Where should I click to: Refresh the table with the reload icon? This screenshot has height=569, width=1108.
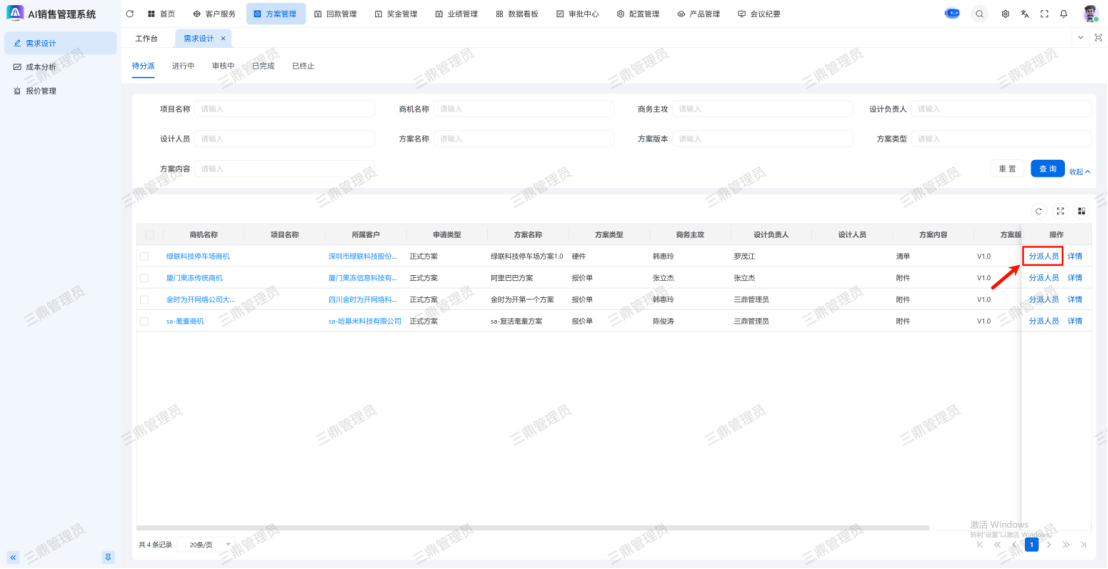point(1039,211)
